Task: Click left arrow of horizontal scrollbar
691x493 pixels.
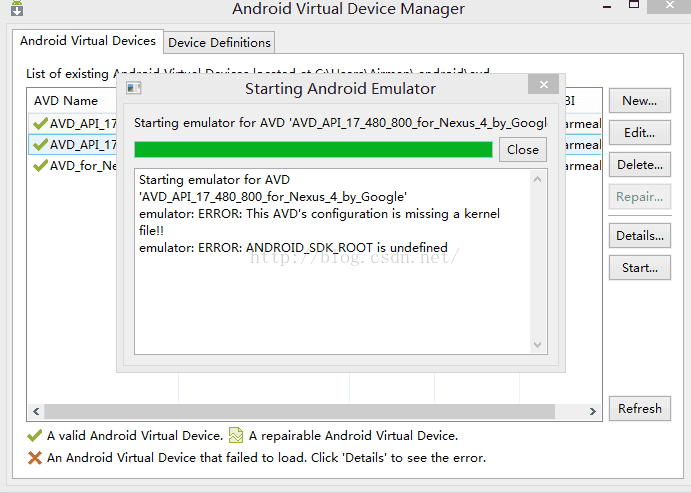Action: (36, 411)
